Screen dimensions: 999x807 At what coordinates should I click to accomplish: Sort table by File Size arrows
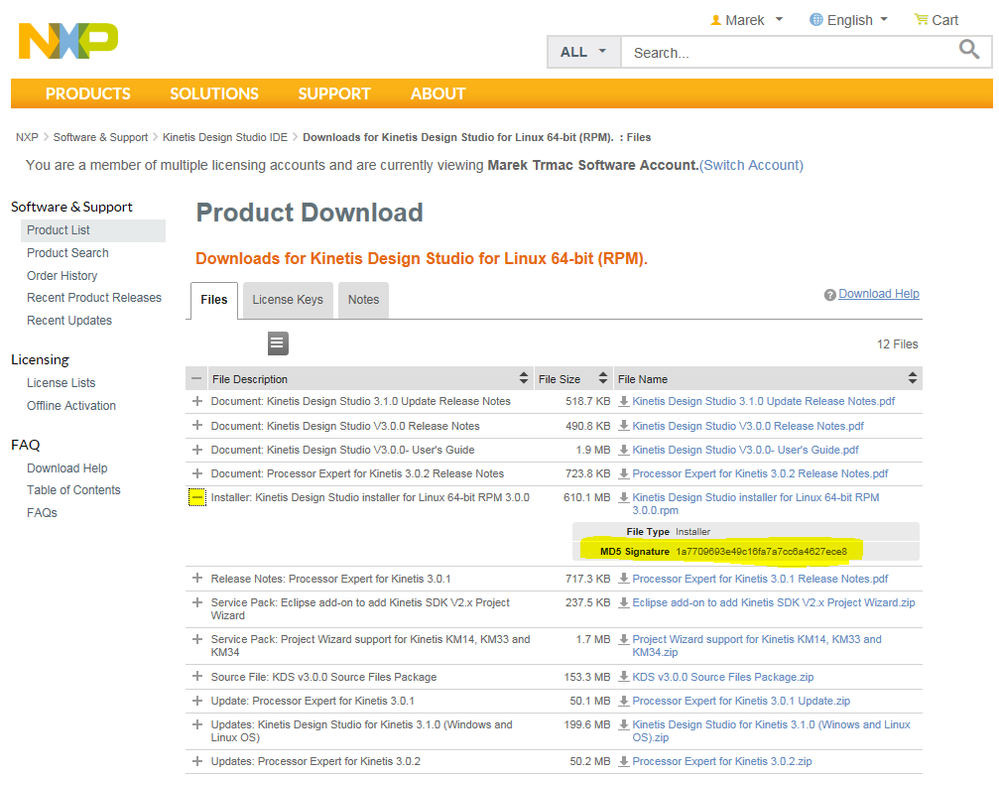point(603,378)
